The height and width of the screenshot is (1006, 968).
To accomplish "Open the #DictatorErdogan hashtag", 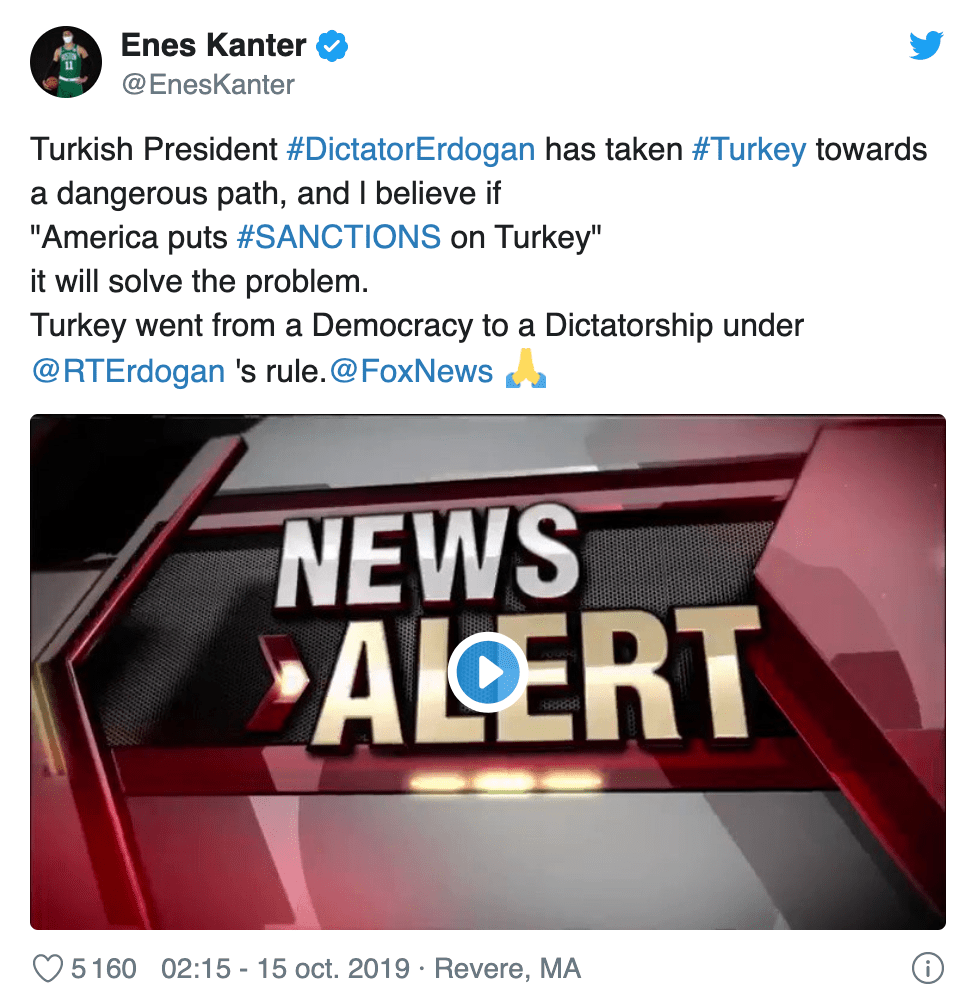I will tap(411, 149).
